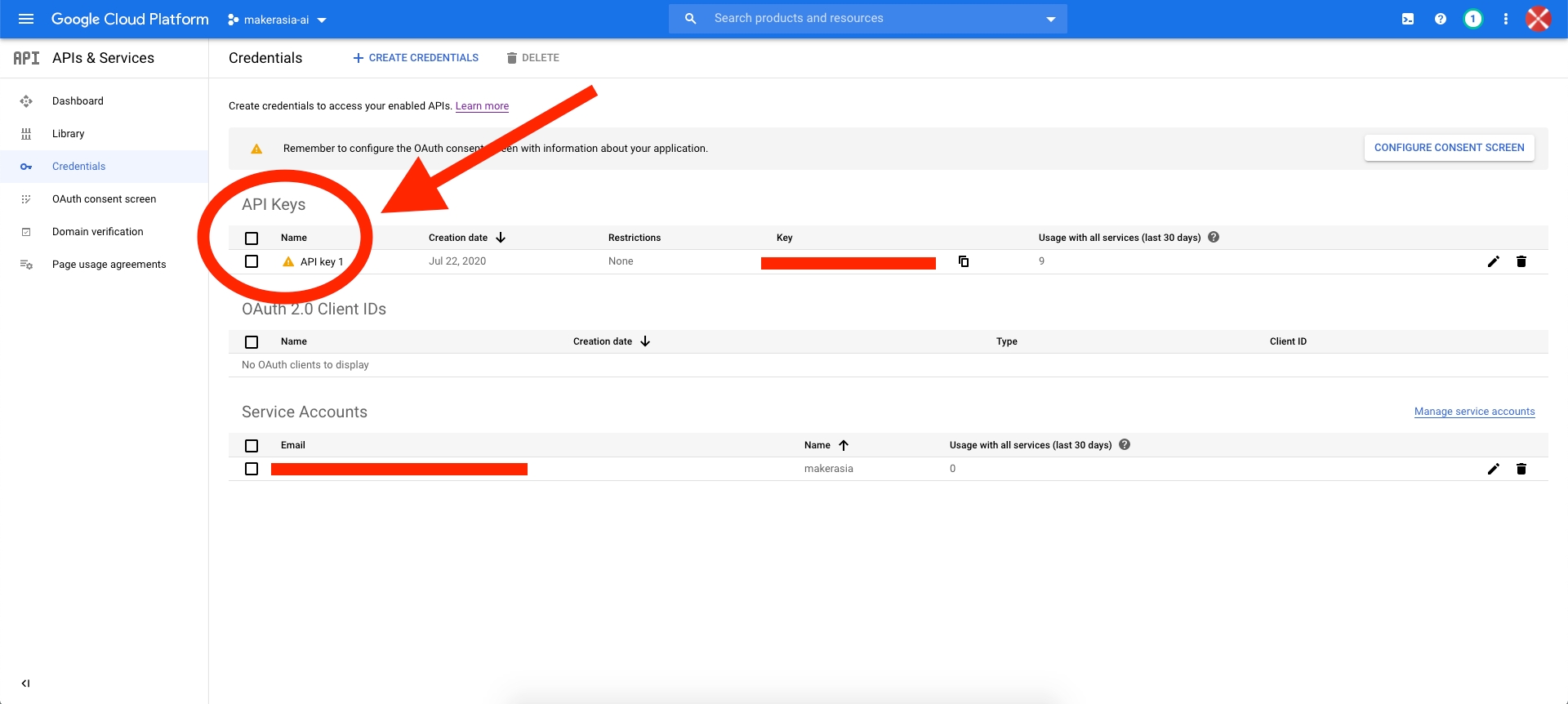Open the makerasia-ai project selector
Image resolution: width=1568 pixels, height=704 pixels.
click(277, 20)
